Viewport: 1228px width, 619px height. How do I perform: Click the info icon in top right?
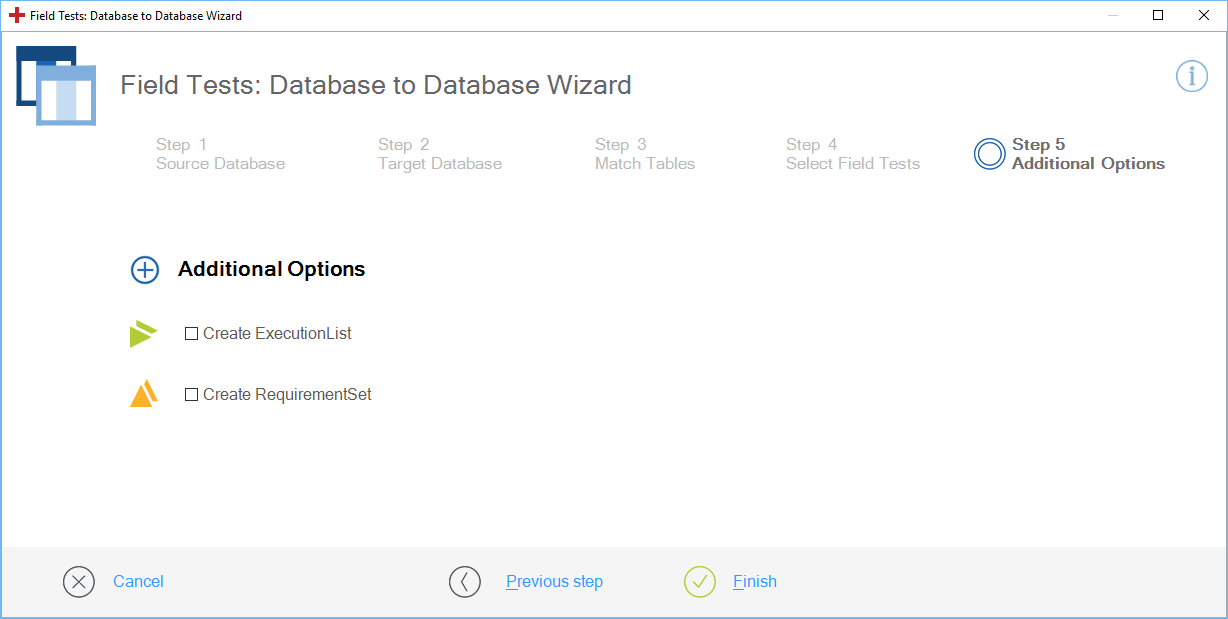[1191, 76]
